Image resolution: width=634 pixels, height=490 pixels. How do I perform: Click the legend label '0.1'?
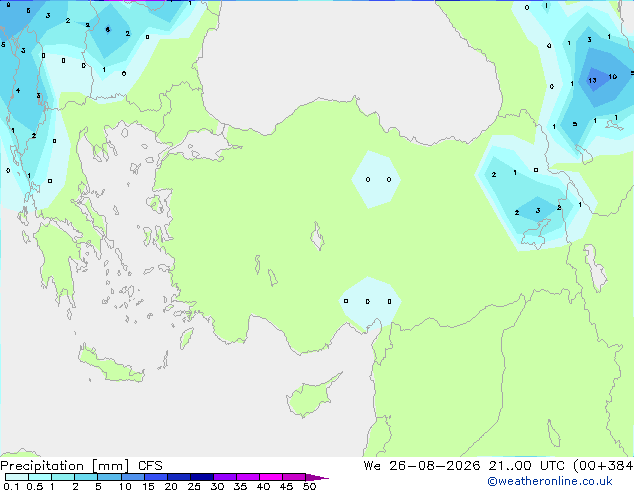[11, 486]
